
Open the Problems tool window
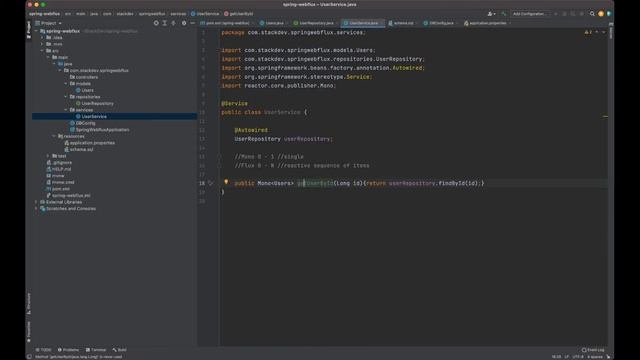coord(68,350)
